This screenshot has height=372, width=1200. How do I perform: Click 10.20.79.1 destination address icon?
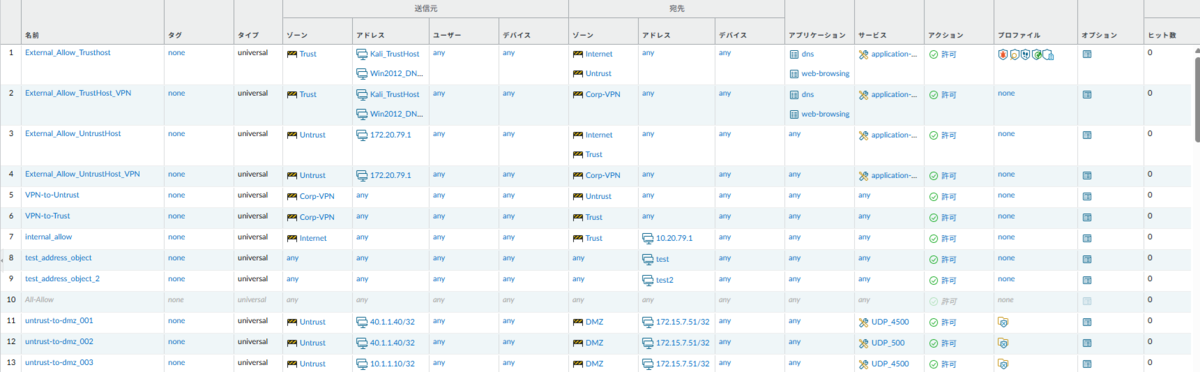(647, 238)
